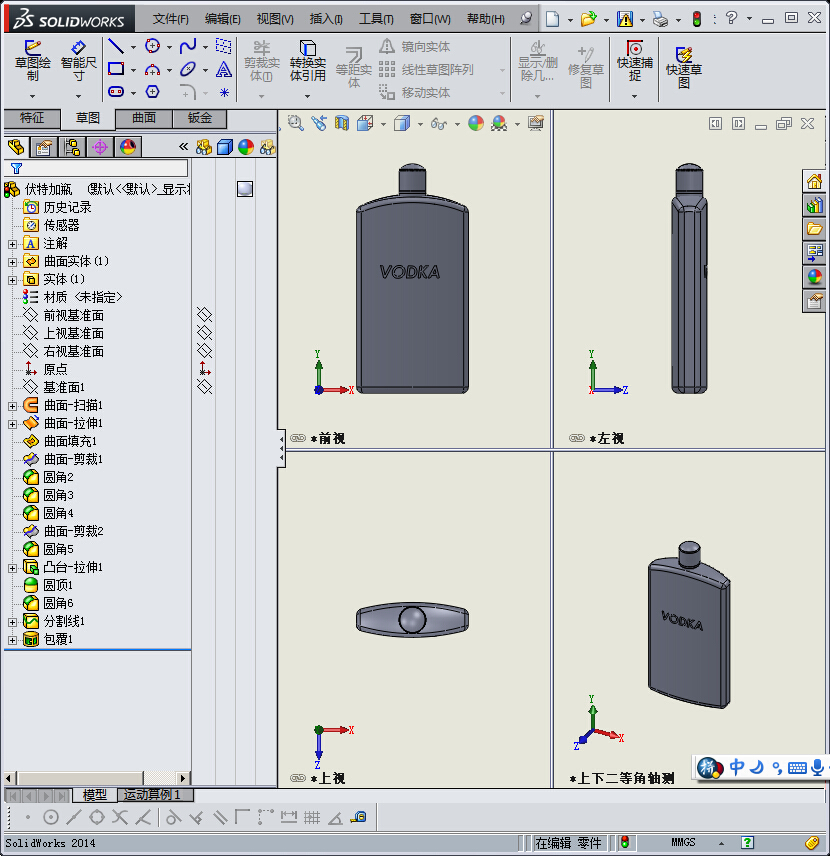This screenshot has height=856, width=830.
Task: Open the Insert (插入) menu
Action: coord(325,19)
